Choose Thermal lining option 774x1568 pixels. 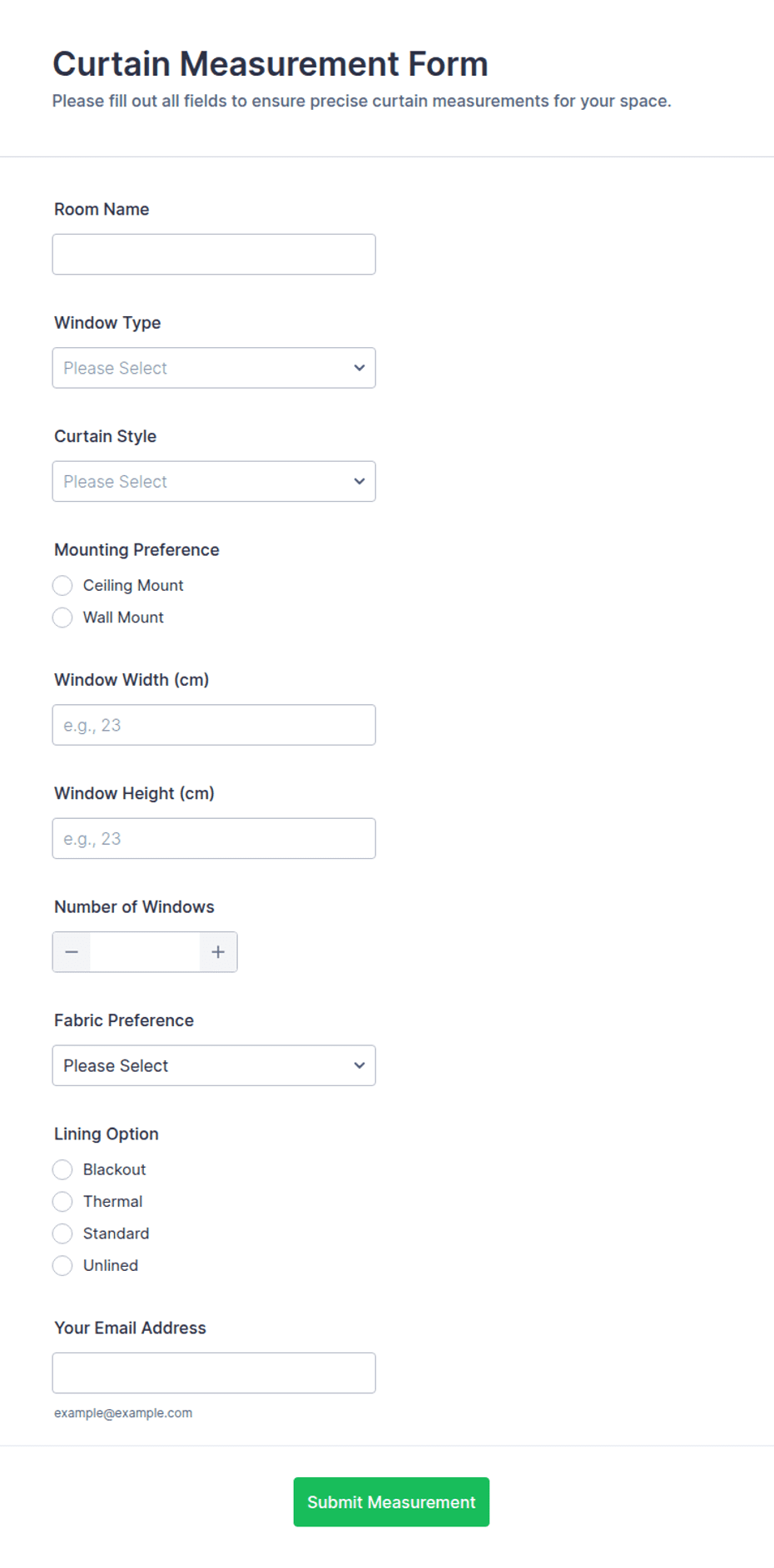[62, 1202]
